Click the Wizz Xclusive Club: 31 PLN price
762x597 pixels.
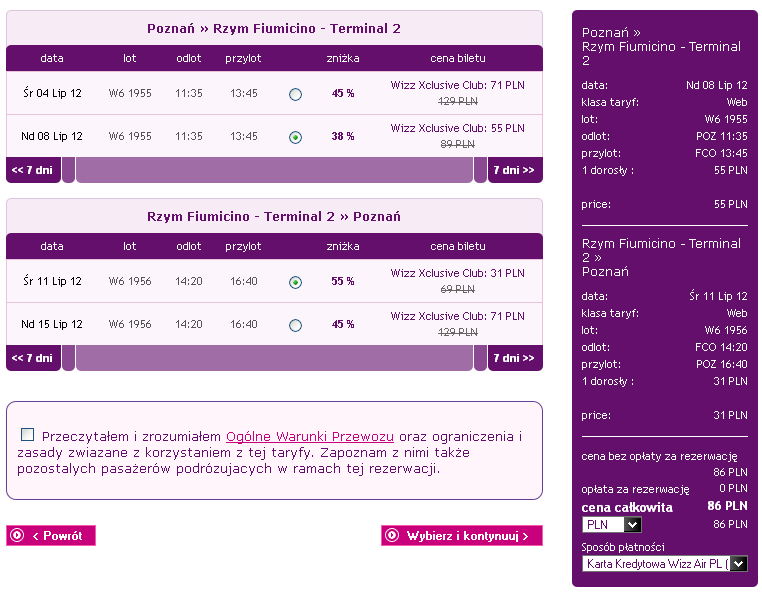[x=458, y=273]
